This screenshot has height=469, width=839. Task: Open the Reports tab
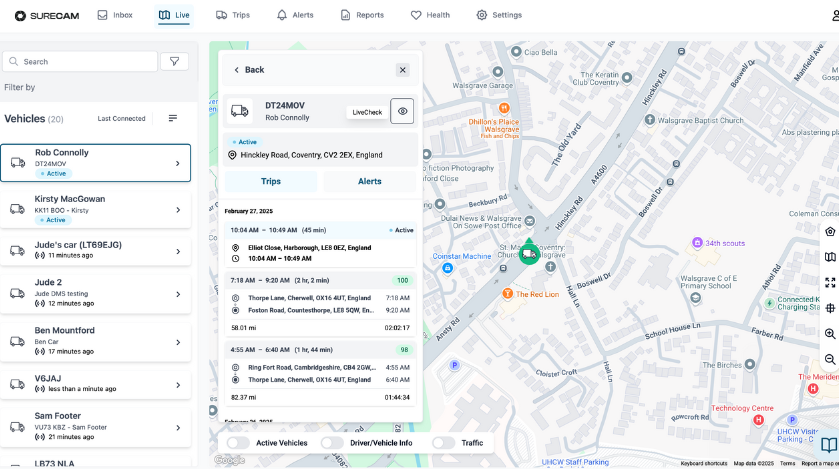pyautogui.click(x=362, y=15)
